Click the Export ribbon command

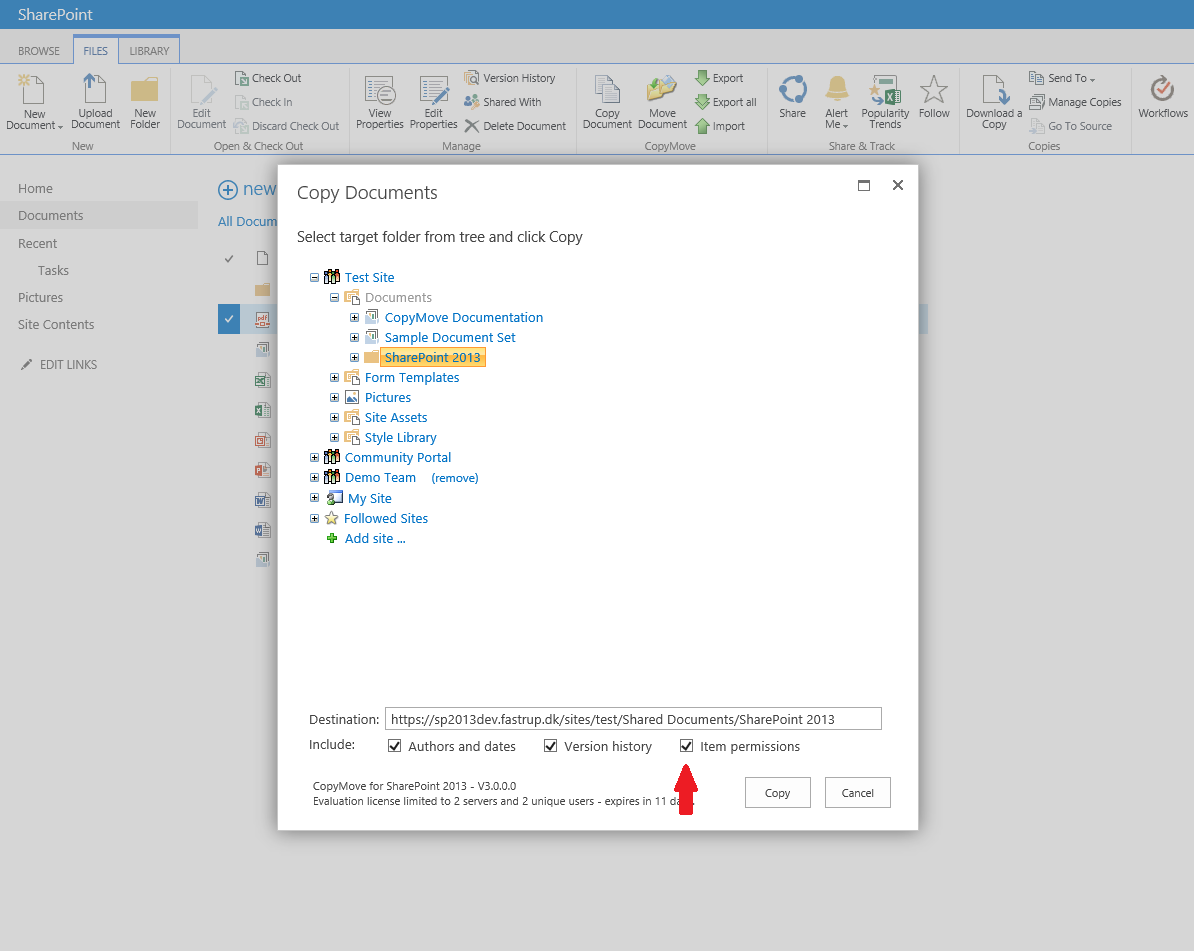coord(720,78)
